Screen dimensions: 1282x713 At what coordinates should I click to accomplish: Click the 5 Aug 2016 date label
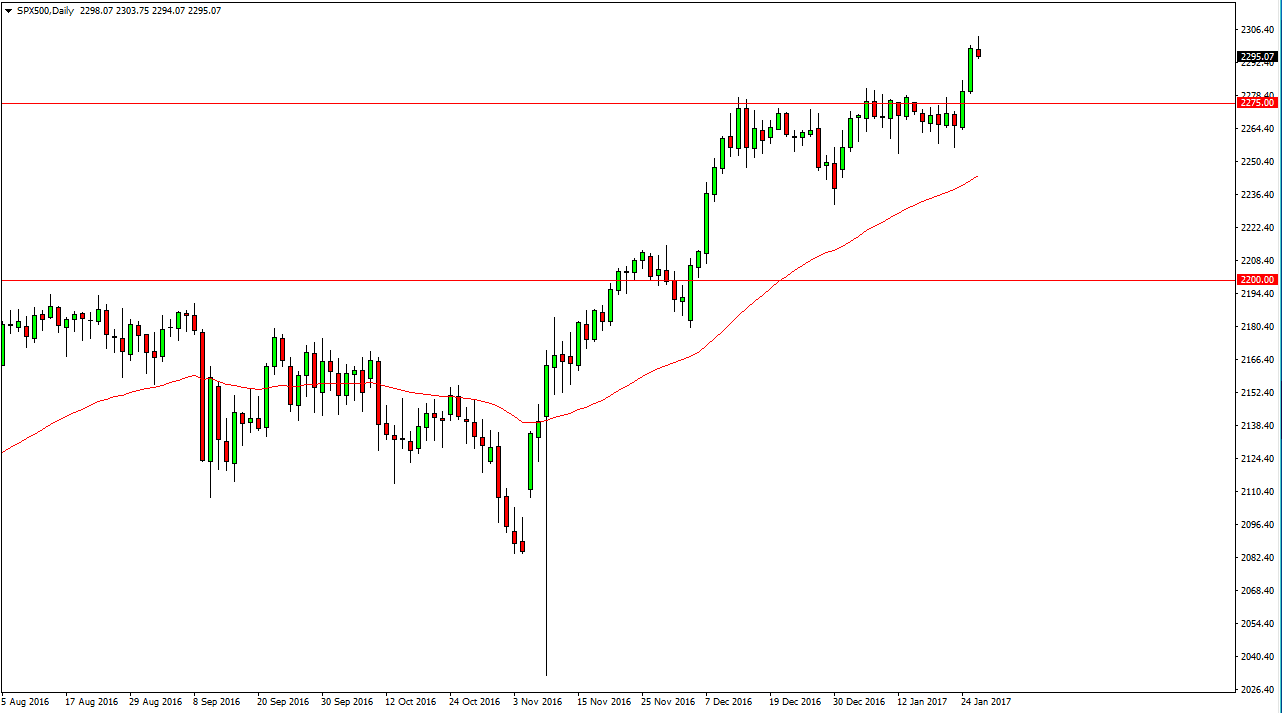(x=24, y=702)
